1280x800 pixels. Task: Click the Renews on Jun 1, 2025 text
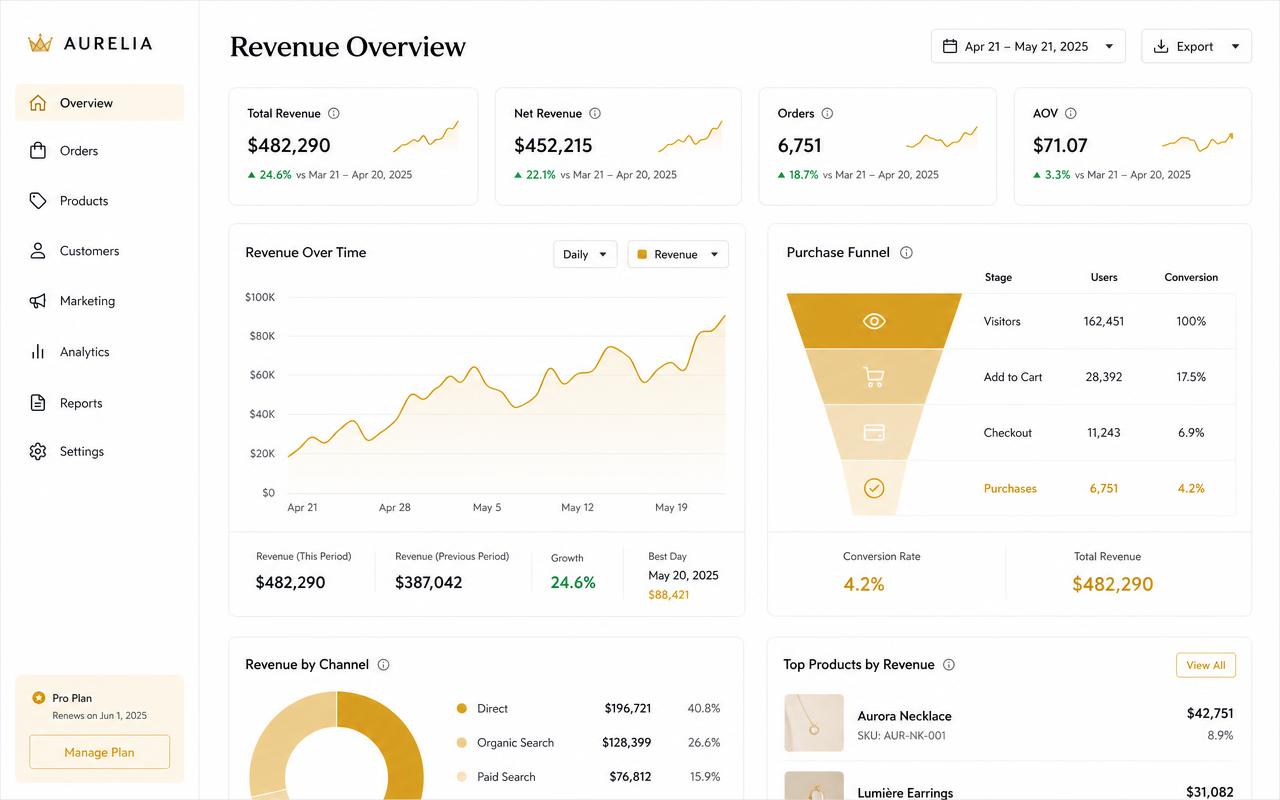click(x=99, y=716)
